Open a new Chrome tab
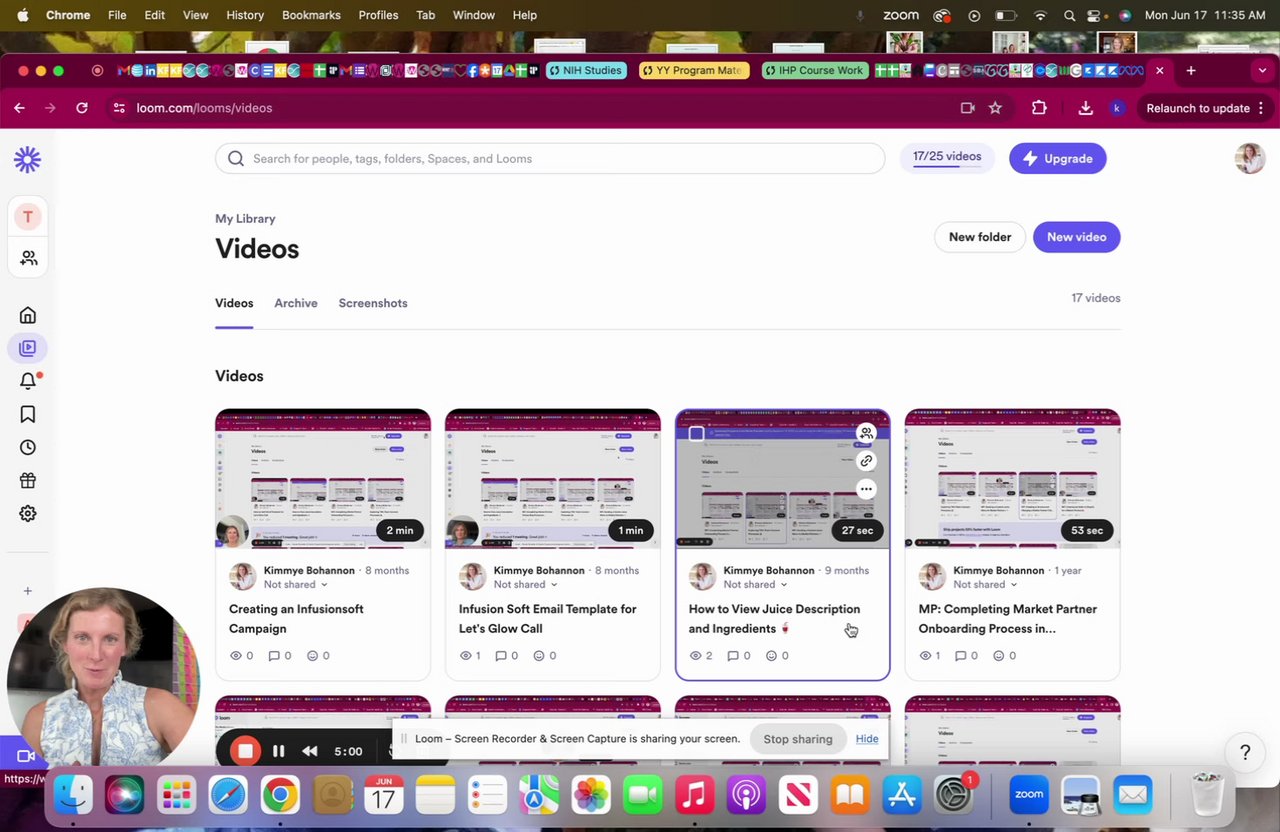This screenshot has height=832, width=1280. (1191, 71)
